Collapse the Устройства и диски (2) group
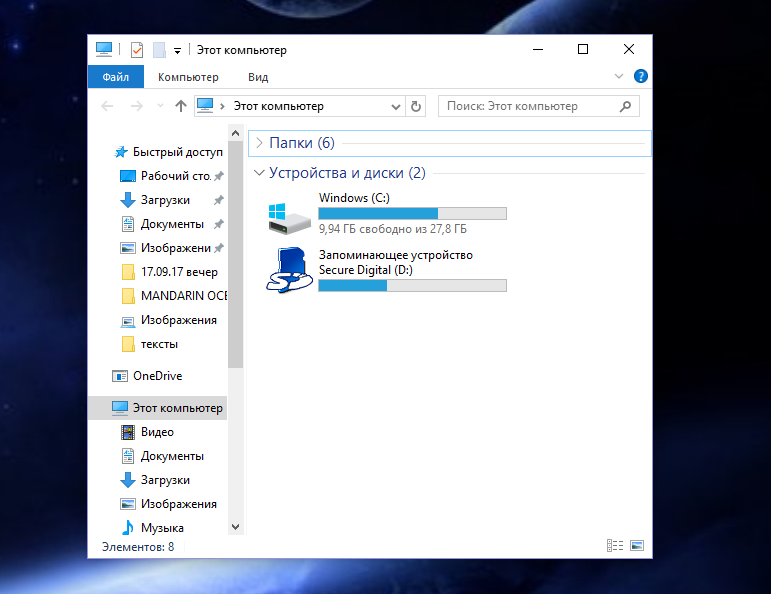 [x=259, y=173]
